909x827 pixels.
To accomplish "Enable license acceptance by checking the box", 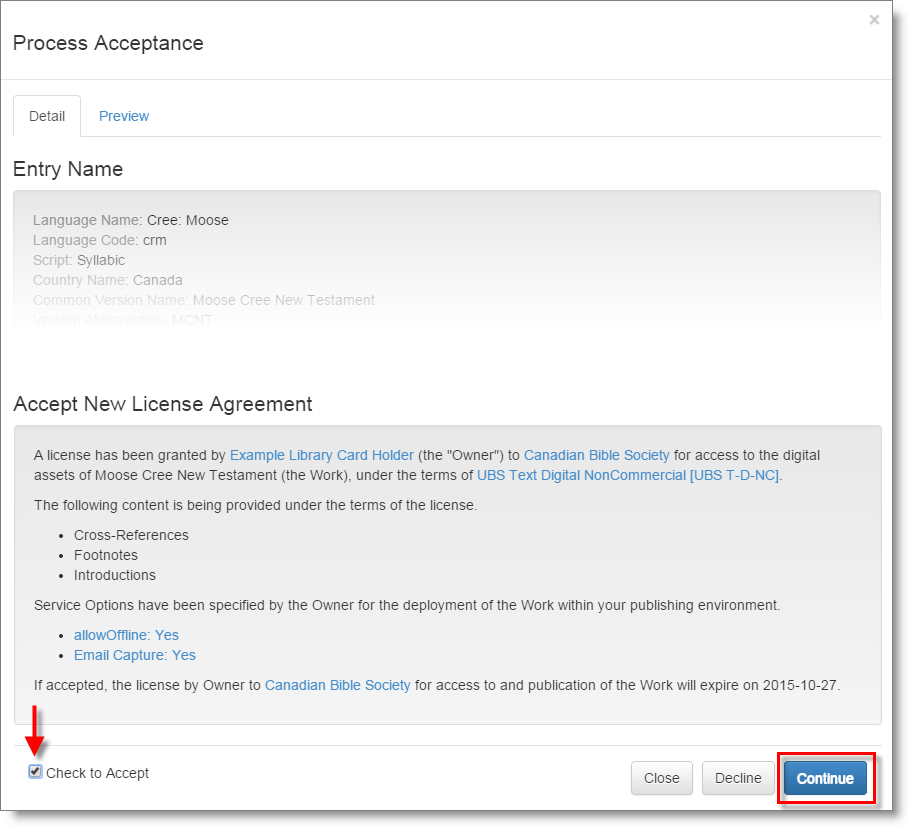I will coord(36,772).
